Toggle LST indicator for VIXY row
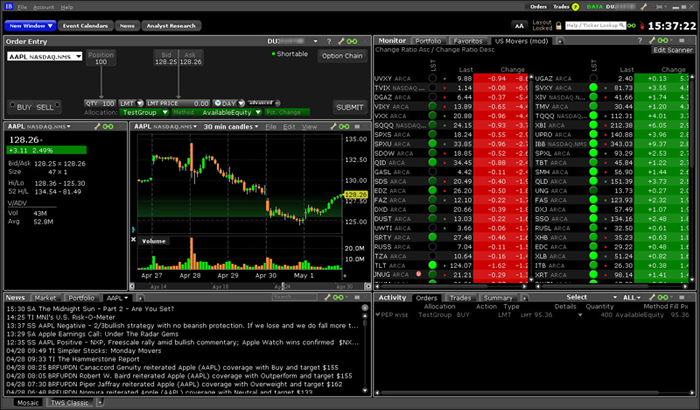Viewport: 700px width, 410px height. click(432, 107)
